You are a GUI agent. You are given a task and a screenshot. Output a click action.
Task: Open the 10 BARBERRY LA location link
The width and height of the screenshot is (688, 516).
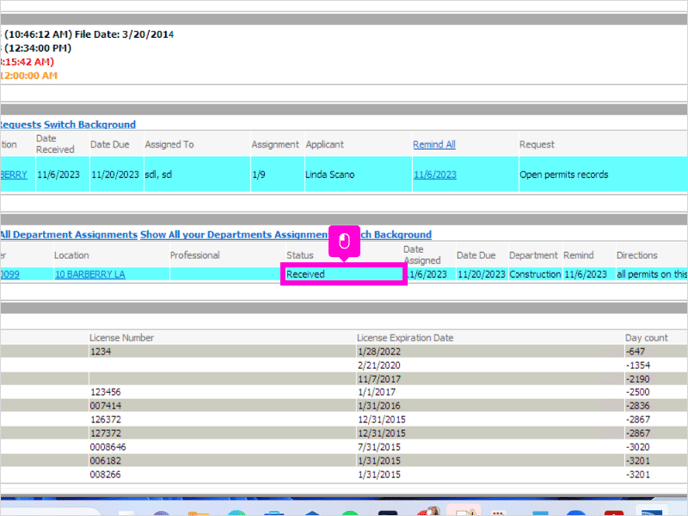tap(90, 275)
